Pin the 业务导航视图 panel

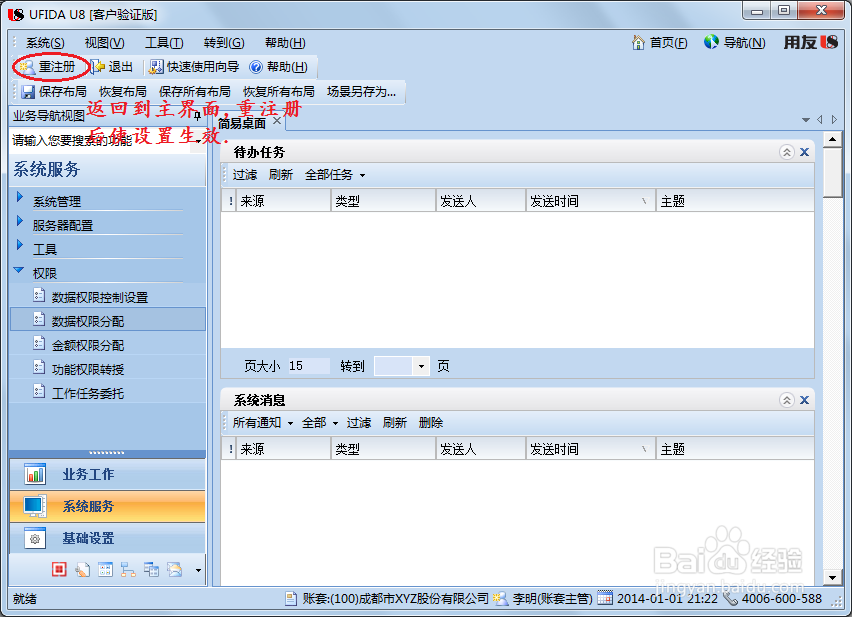click(197, 115)
